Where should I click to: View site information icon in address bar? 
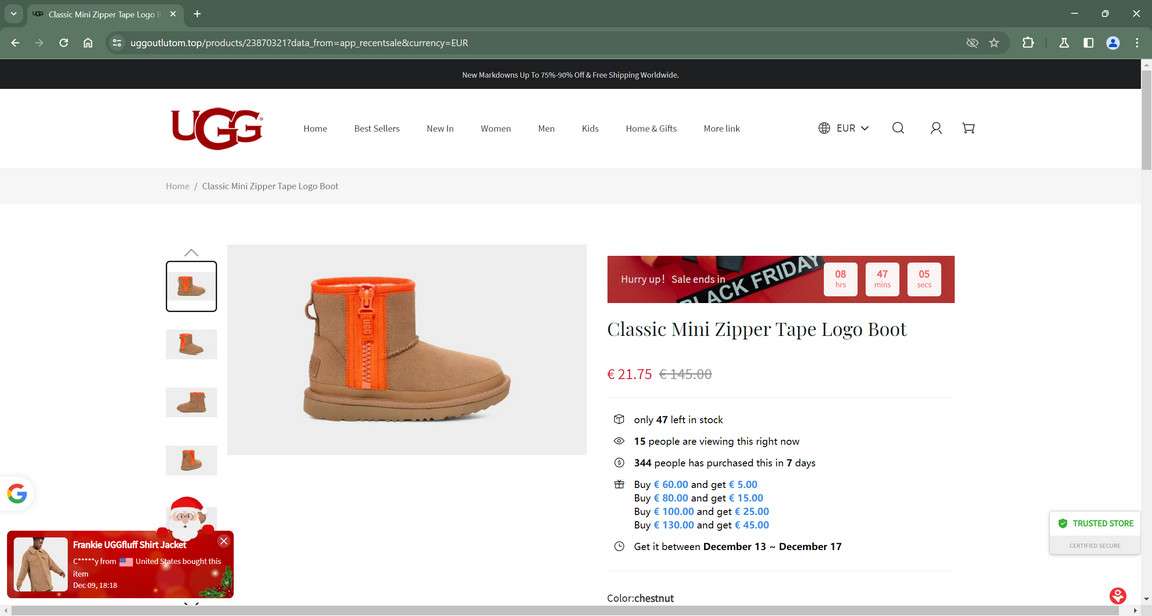117,43
